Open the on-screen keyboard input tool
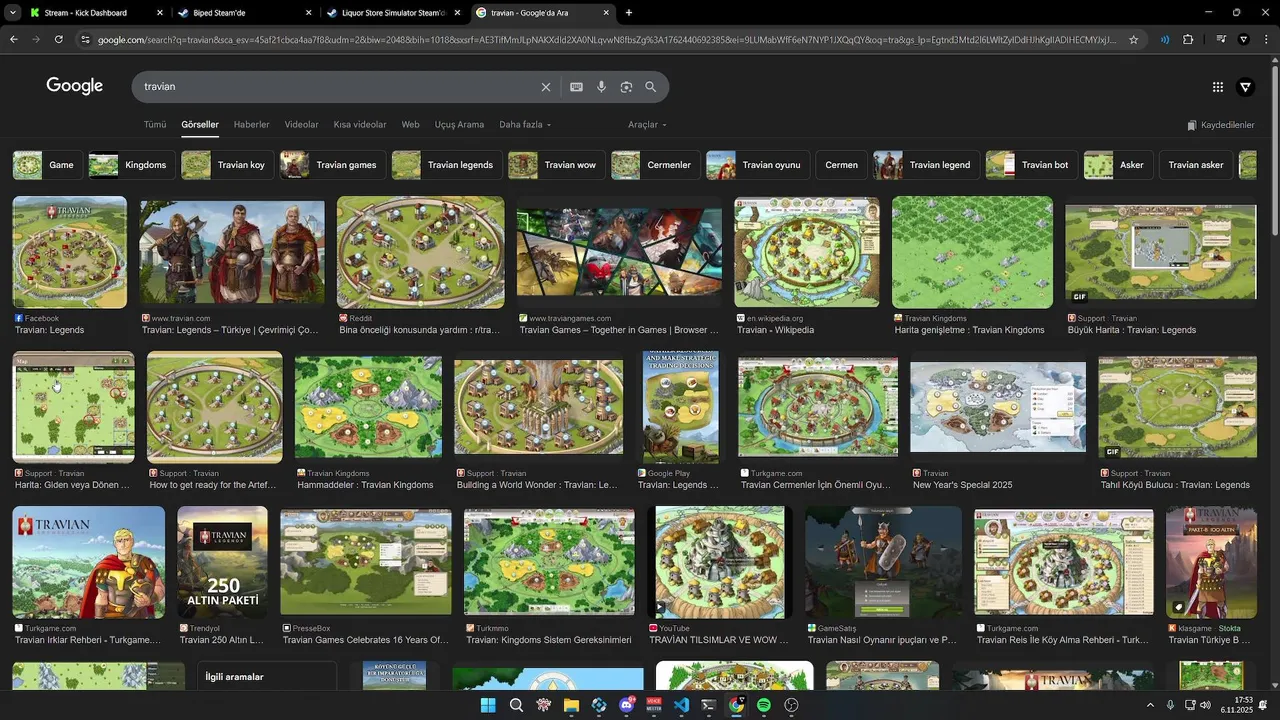 coord(576,87)
